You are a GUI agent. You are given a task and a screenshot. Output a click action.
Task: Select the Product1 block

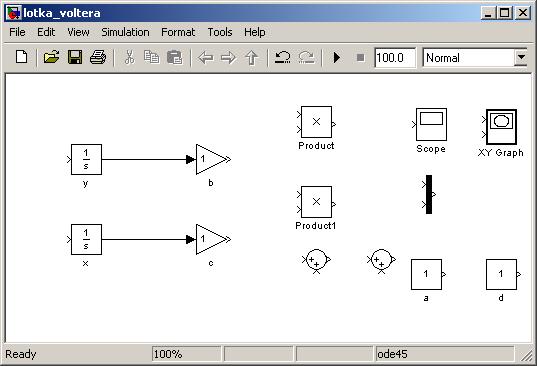(316, 202)
